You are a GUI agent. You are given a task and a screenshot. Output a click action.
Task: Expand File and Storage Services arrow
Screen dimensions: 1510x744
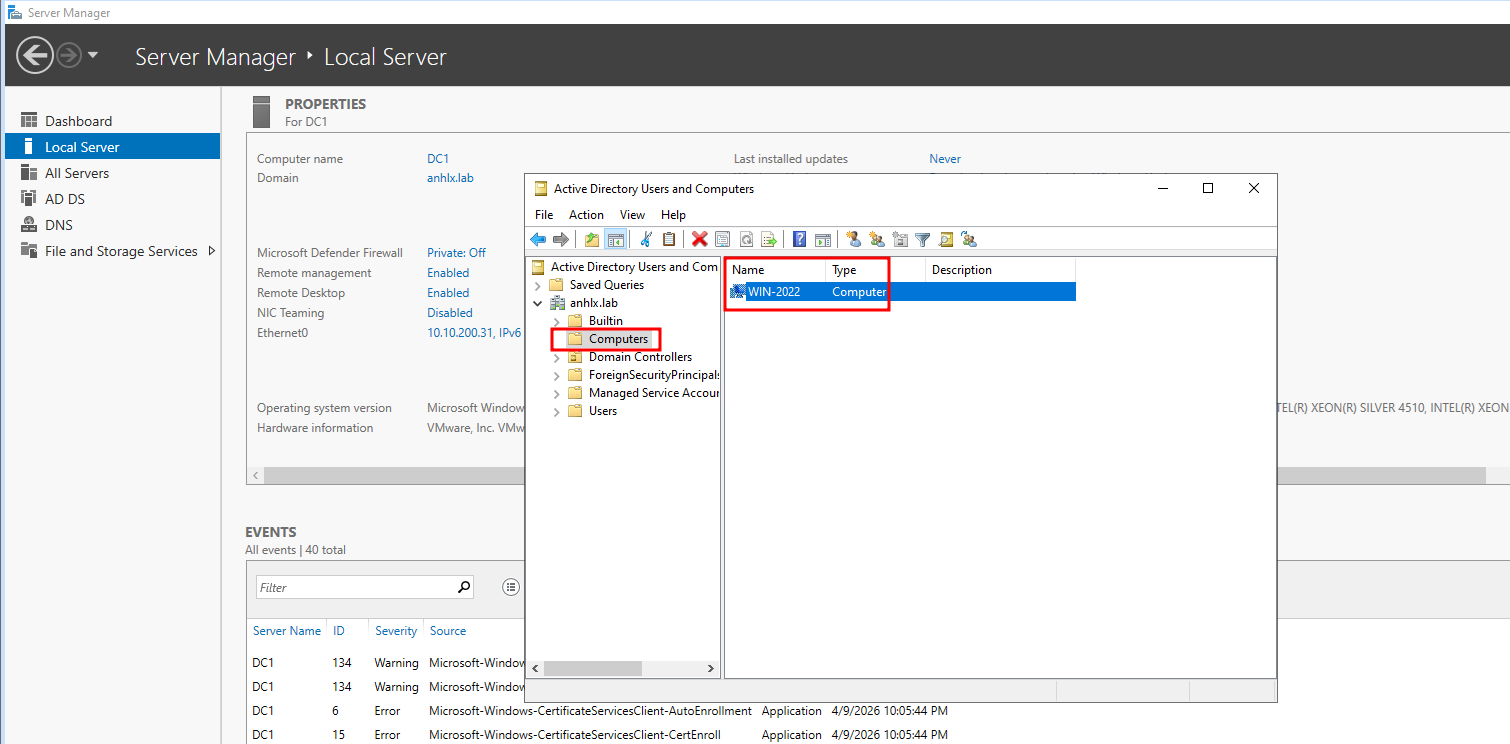point(211,251)
